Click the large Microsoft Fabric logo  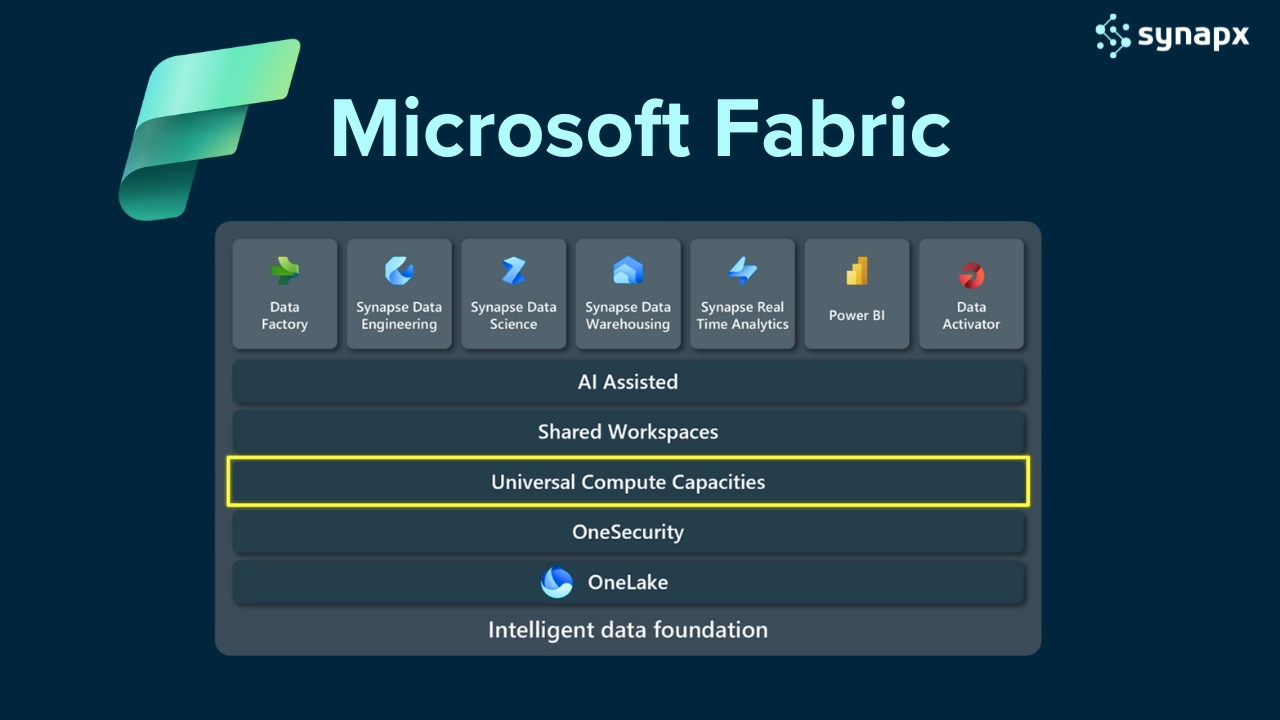tap(209, 129)
